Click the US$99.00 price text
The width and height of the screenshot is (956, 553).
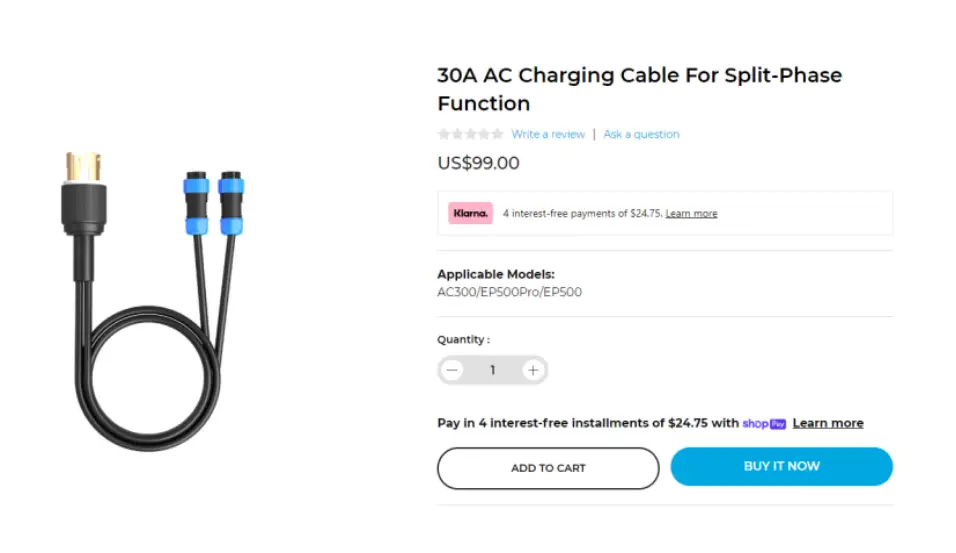(x=478, y=163)
